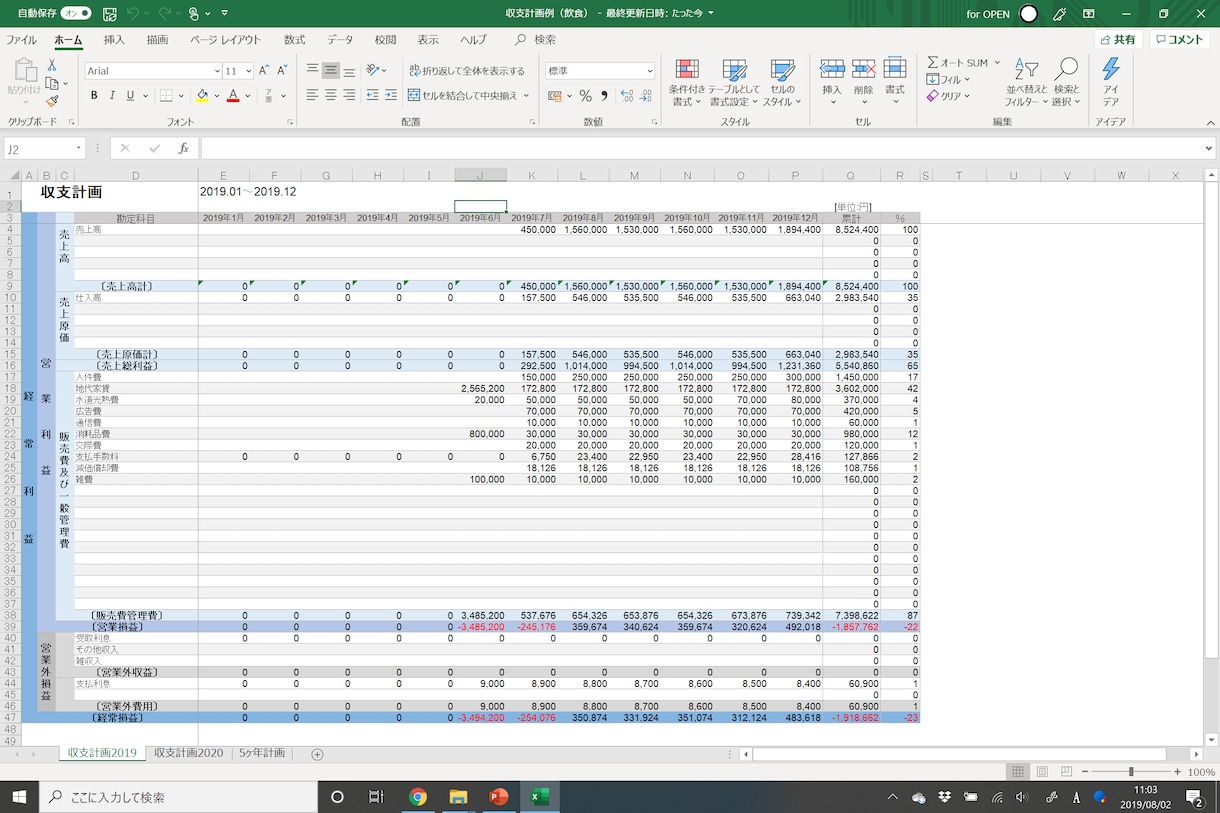Select the Format Painter brush icon

[x=52, y=101]
